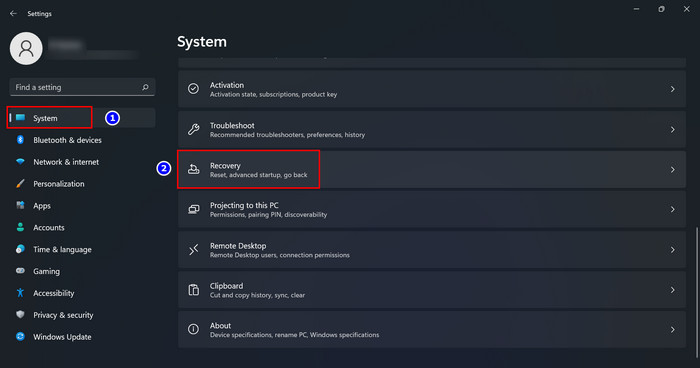Click the Find a setting field
This screenshot has height=368, width=700.
82,87
